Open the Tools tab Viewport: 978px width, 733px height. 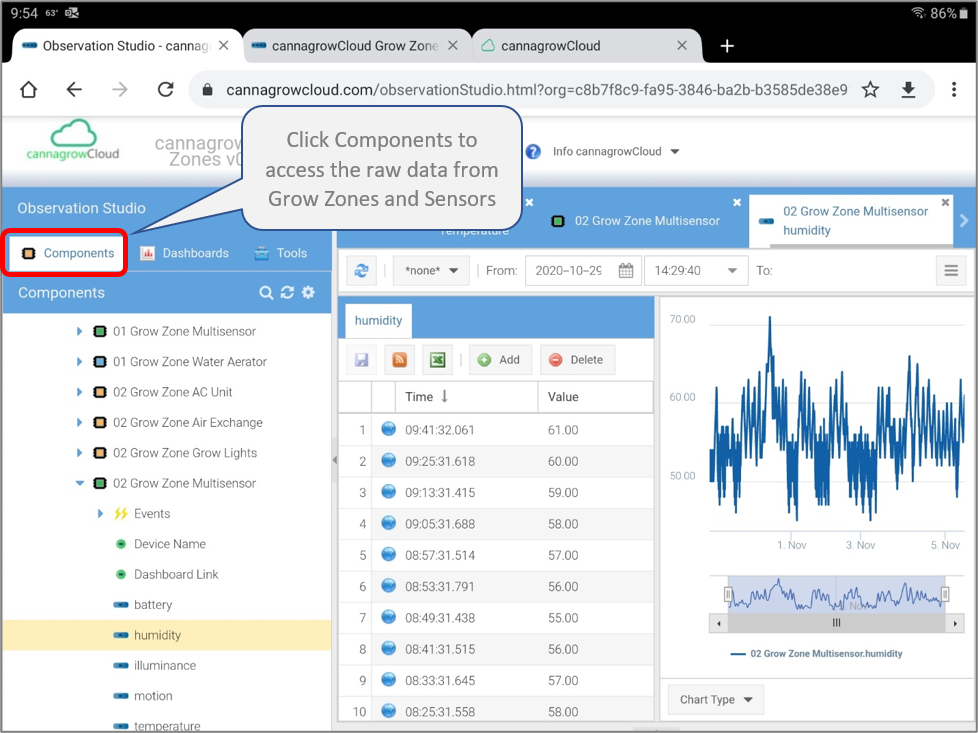coord(281,253)
